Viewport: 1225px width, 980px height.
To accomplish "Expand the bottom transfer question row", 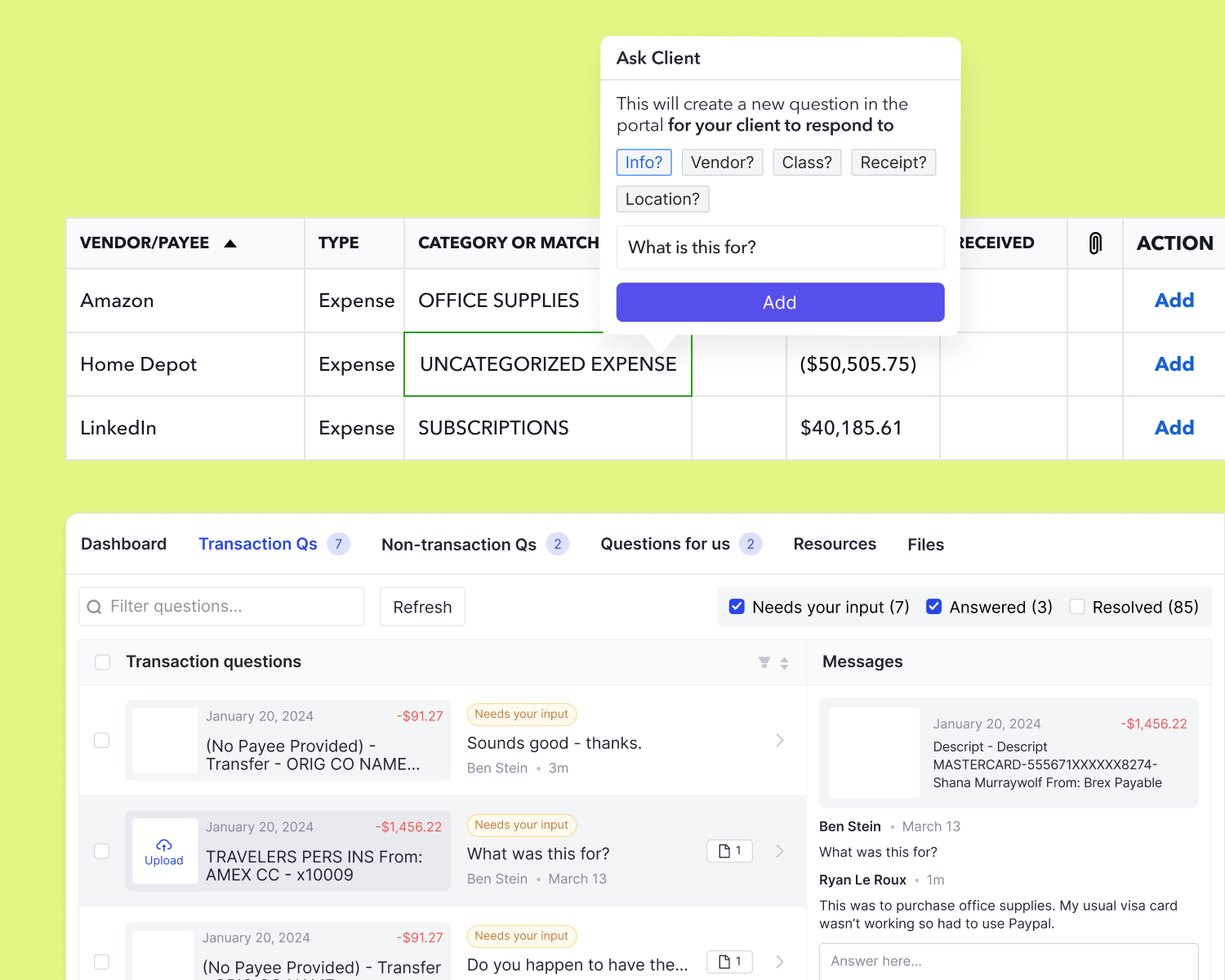I will pos(779,962).
